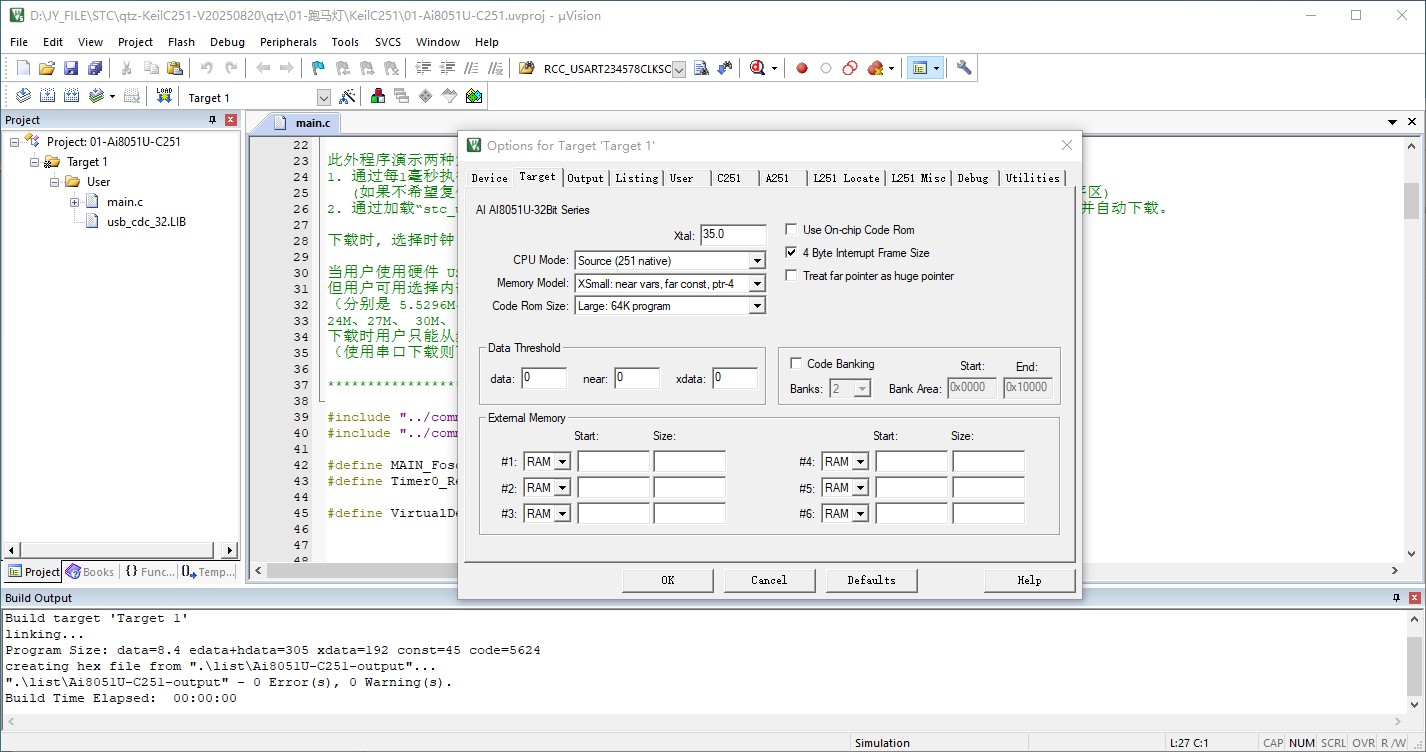Enable the Code Banking checkbox
The width and height of the screenshot is (1426, 752).
click(796, 364)
